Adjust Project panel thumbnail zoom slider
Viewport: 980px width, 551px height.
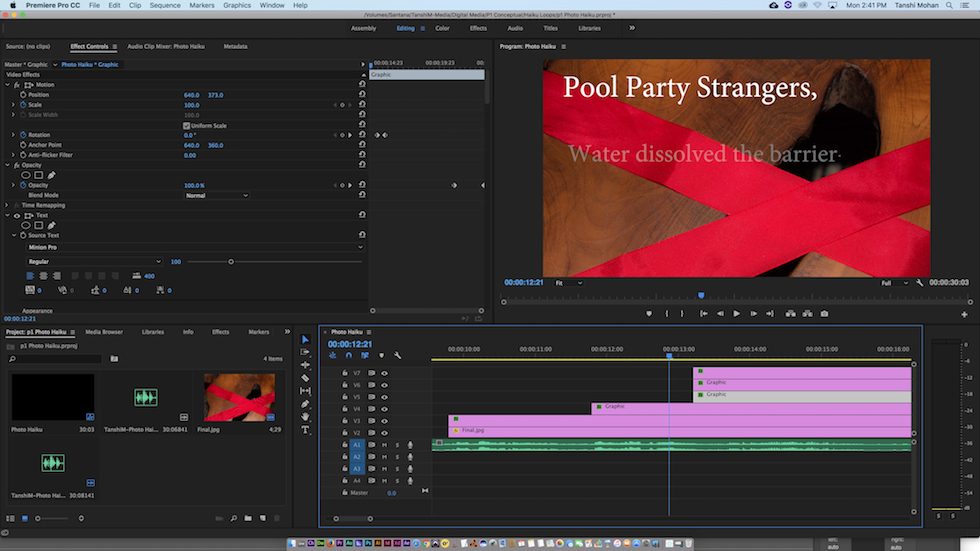click(x=38, y=519)
